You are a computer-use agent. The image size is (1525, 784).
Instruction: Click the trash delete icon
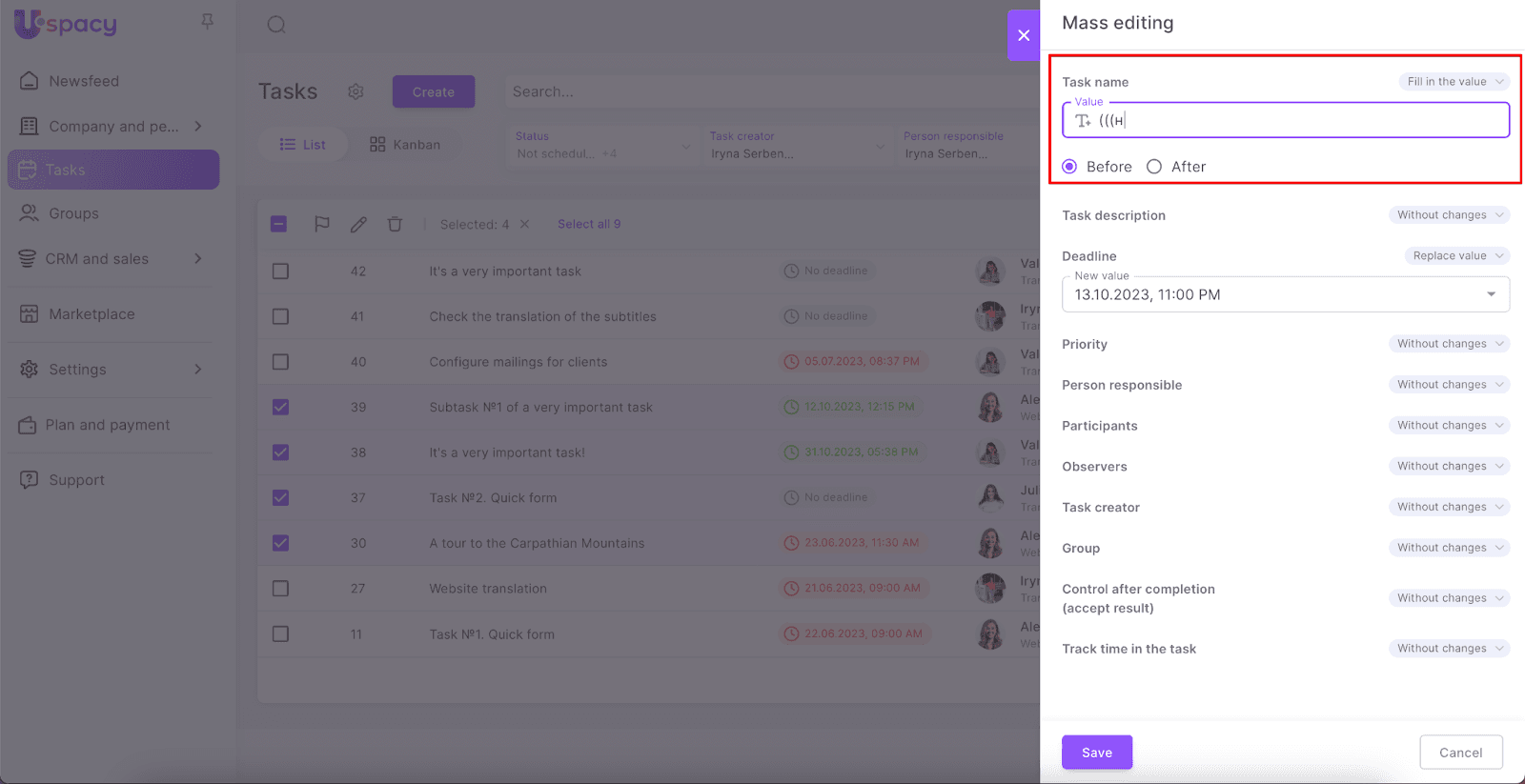click(395, 224)
